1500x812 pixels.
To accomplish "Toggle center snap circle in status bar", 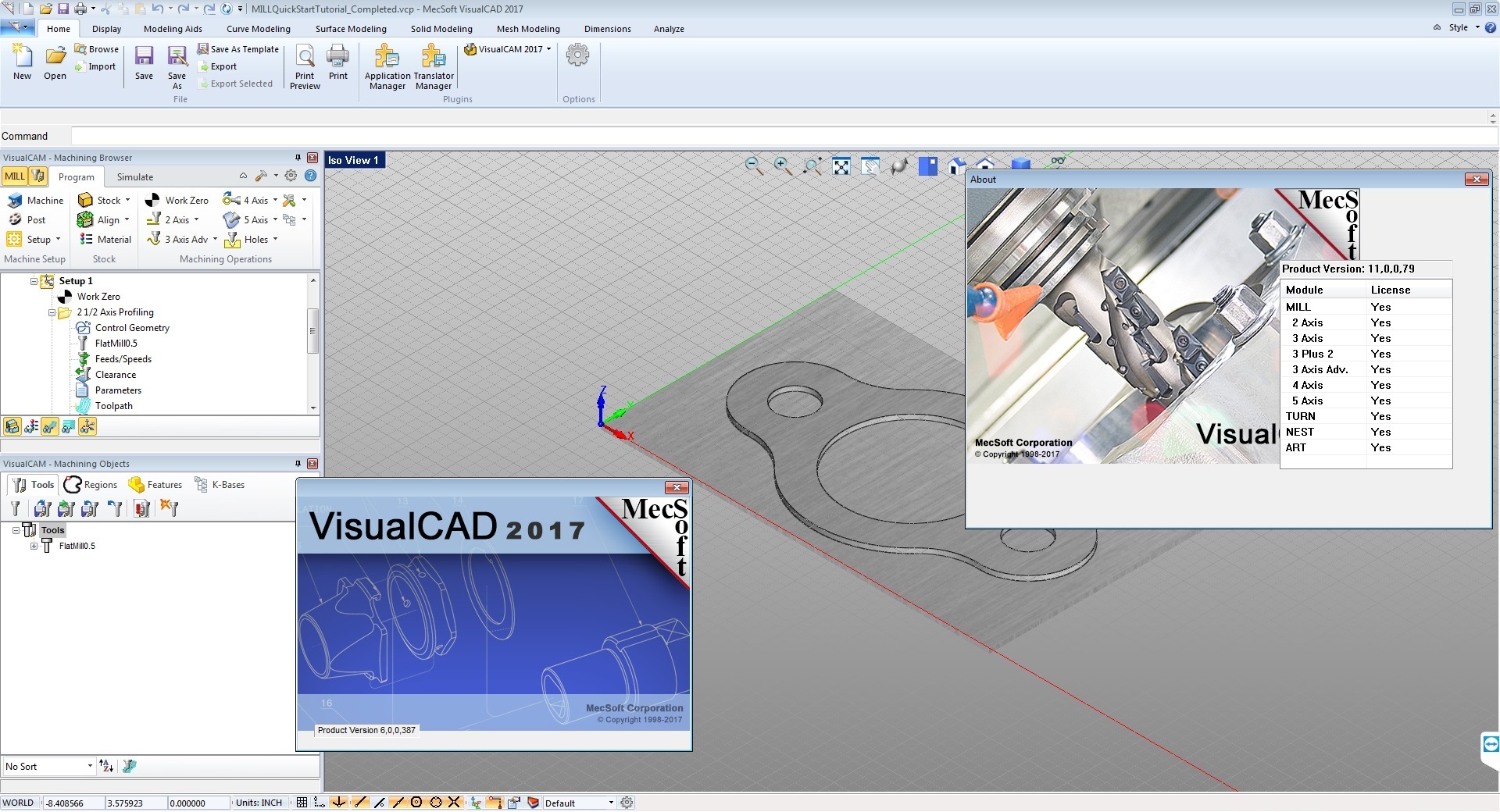I will click(x=416, y=803).
